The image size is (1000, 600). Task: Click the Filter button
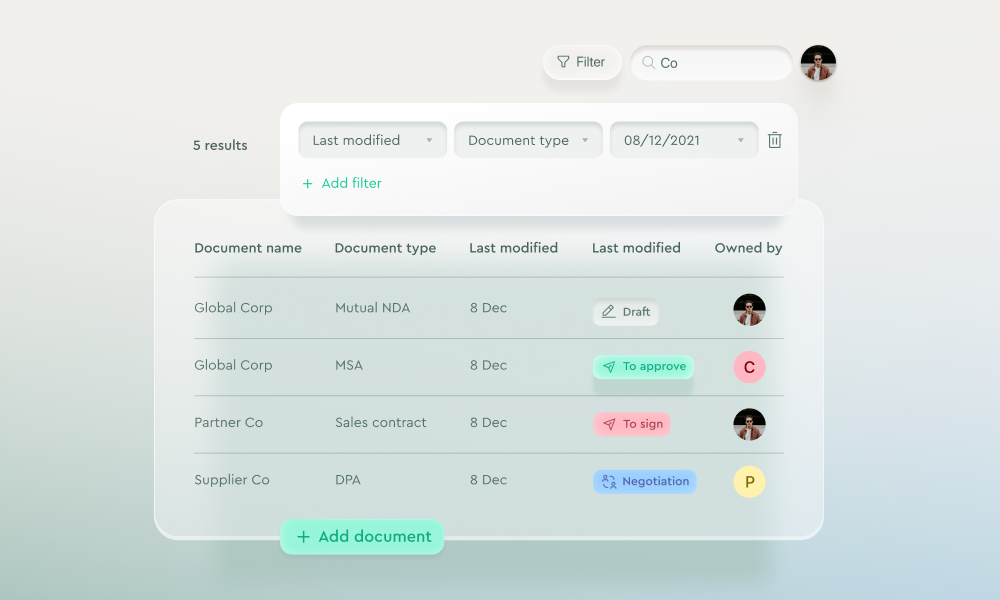[582, 62]
